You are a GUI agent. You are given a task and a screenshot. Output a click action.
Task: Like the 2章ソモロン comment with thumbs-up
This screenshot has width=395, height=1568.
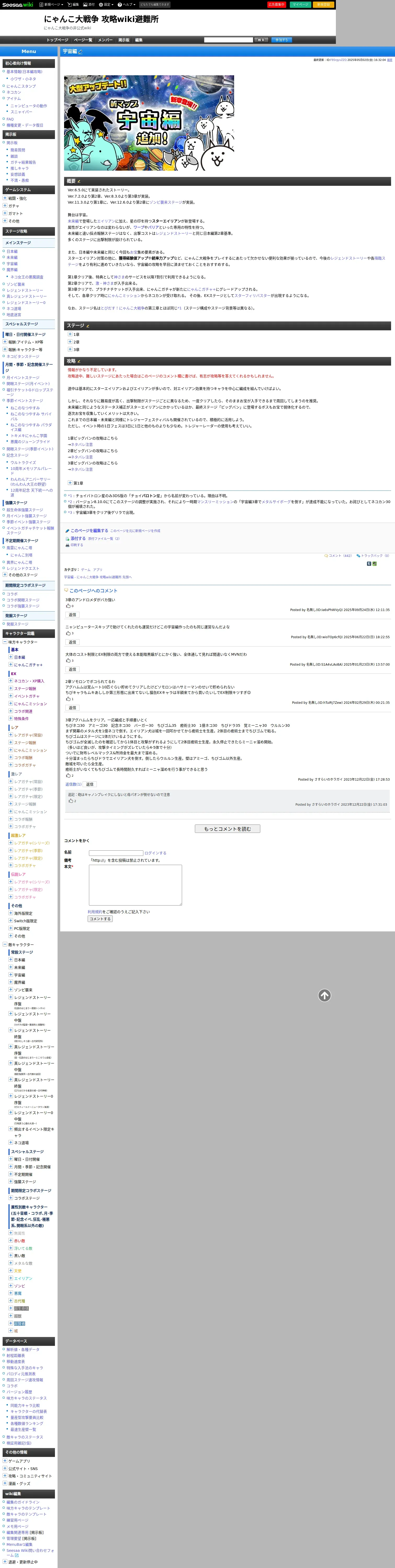pyautogui.click(x=68, y=699)
